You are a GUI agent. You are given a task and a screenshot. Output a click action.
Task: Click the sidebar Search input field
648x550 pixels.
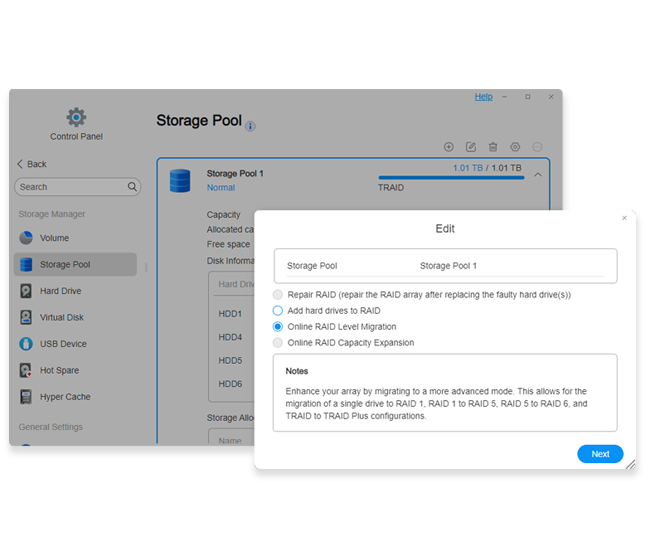click(x=70, y=187)
